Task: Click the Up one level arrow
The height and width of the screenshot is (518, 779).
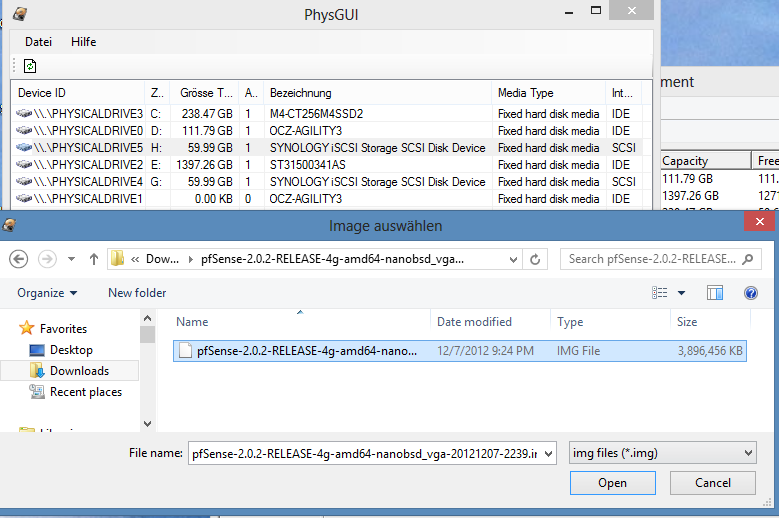Action: pyautogui.click(x=94, y=259)
